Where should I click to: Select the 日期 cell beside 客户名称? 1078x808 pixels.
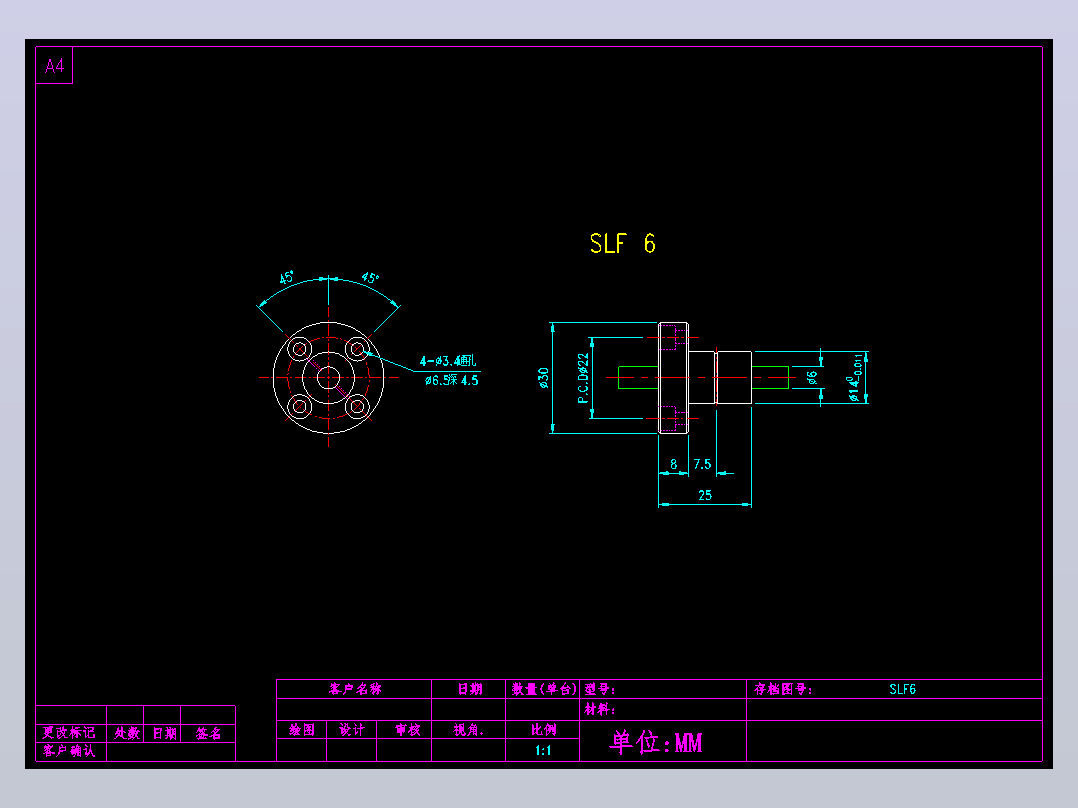[x=470, y=689]
